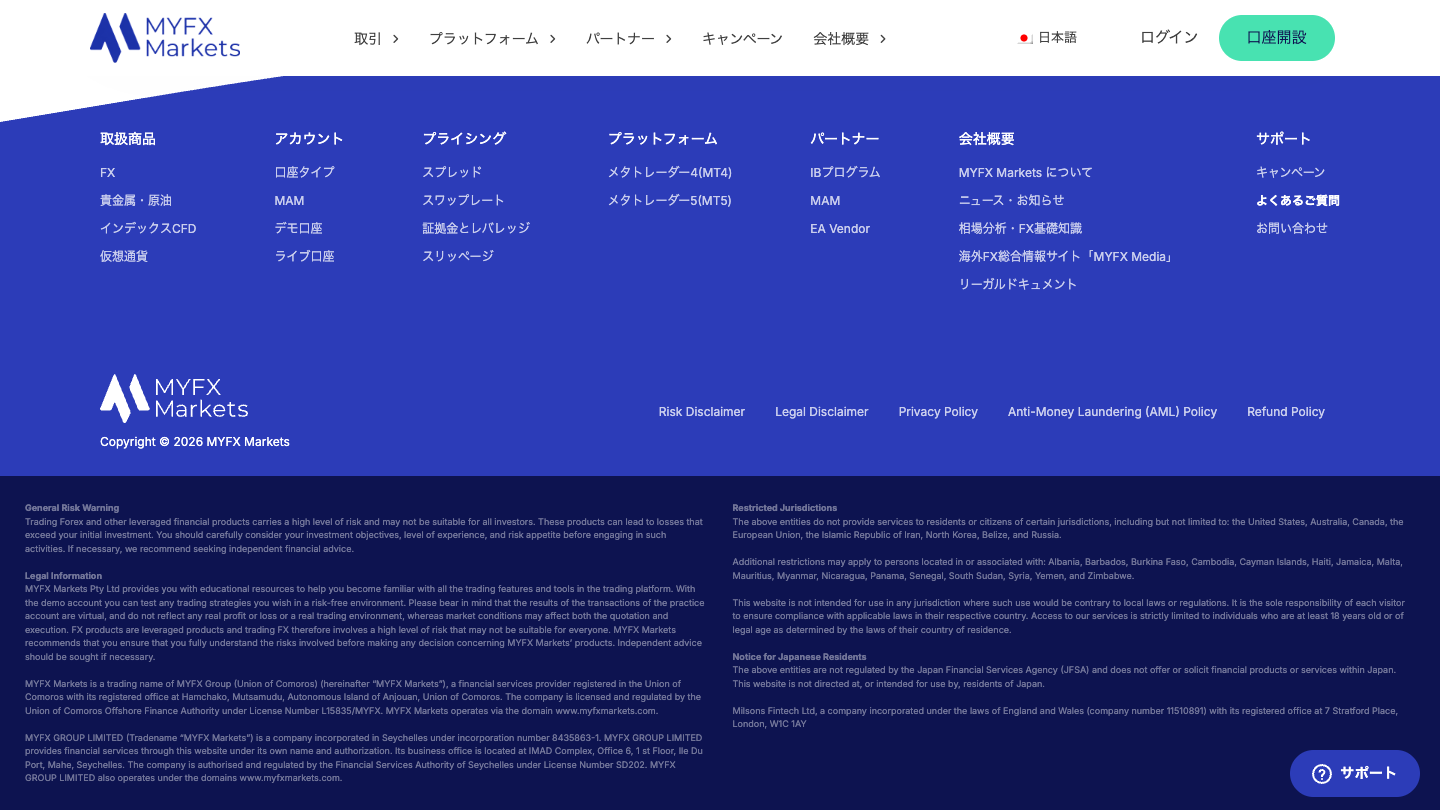Open the Risk Disclaimer link
The height and width of the screenshot is (810, 1440).
tap(702, 412)
